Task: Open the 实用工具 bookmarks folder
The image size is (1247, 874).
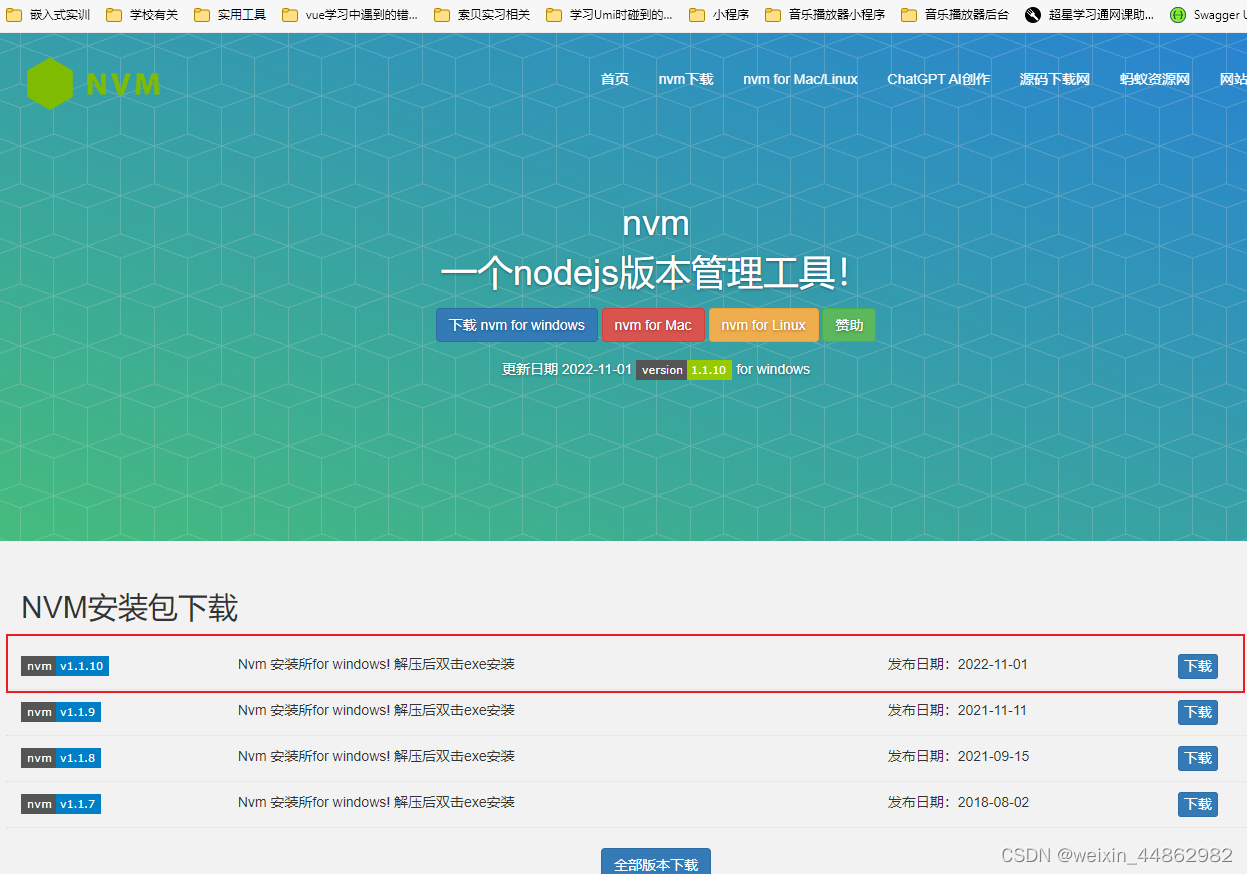Action: click(229, 14)
